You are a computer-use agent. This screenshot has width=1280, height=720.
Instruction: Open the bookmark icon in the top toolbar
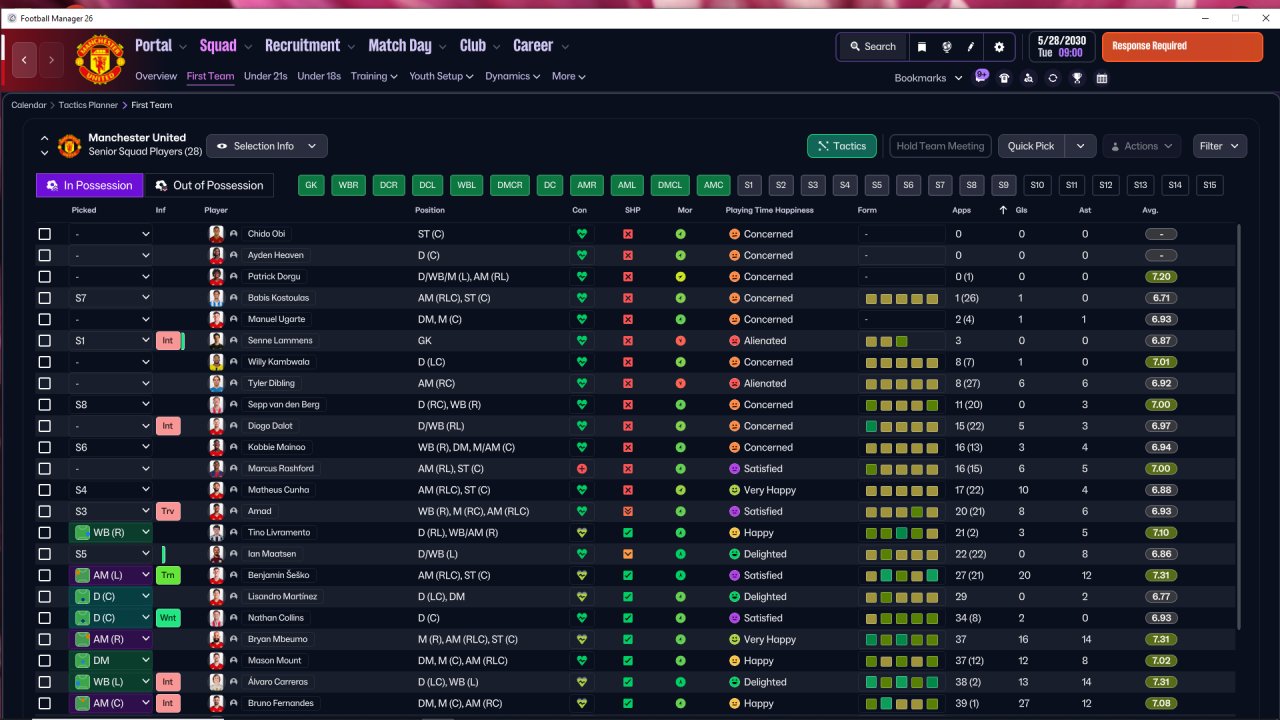pos(922,47)
